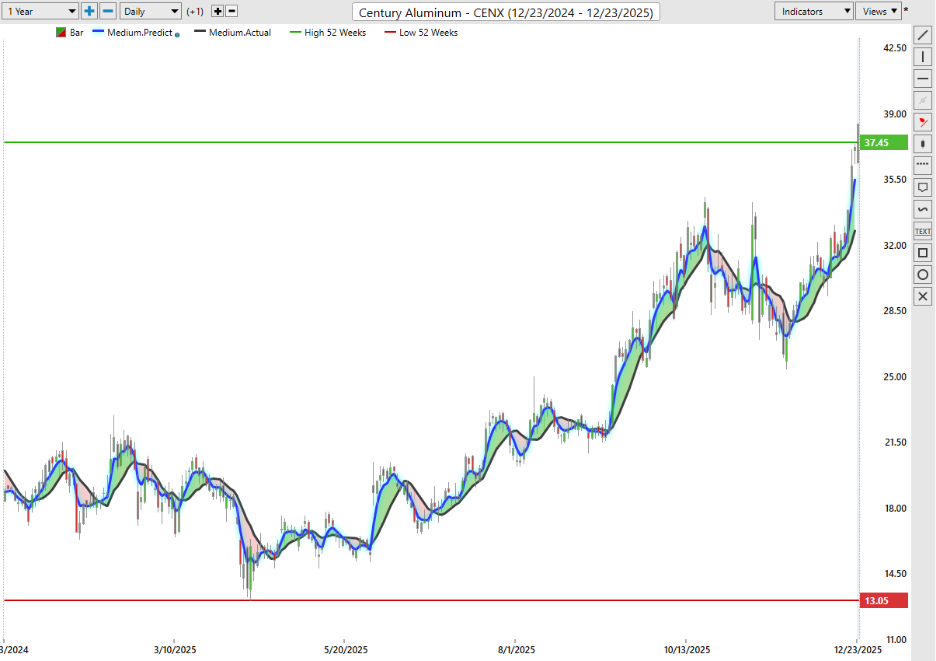Viewport: 936px width, 661px height.
Task: Select the circle shape drawing tool
Action: (923, 275)
